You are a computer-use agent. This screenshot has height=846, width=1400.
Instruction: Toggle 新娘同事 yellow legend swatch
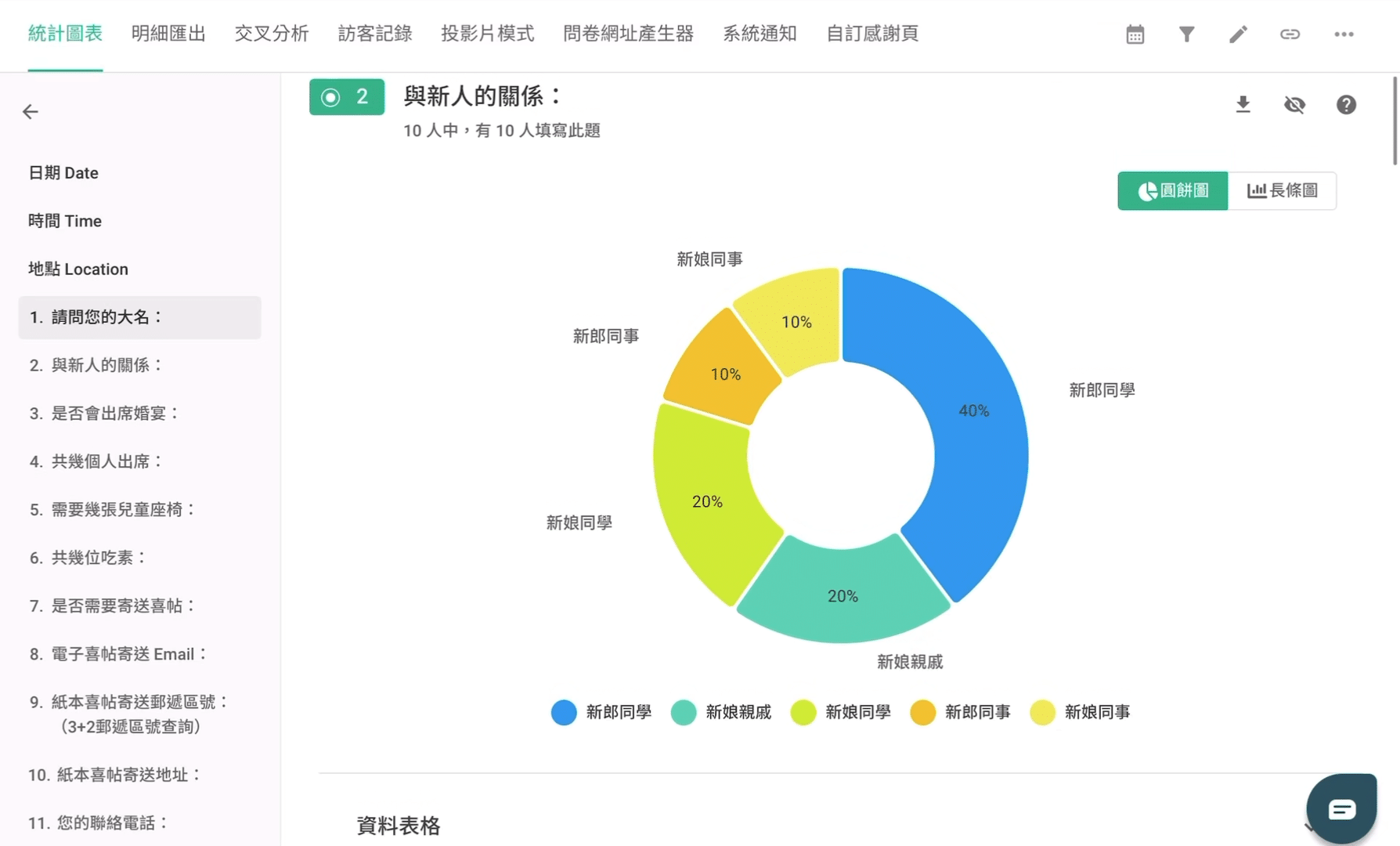(1043, 712)
